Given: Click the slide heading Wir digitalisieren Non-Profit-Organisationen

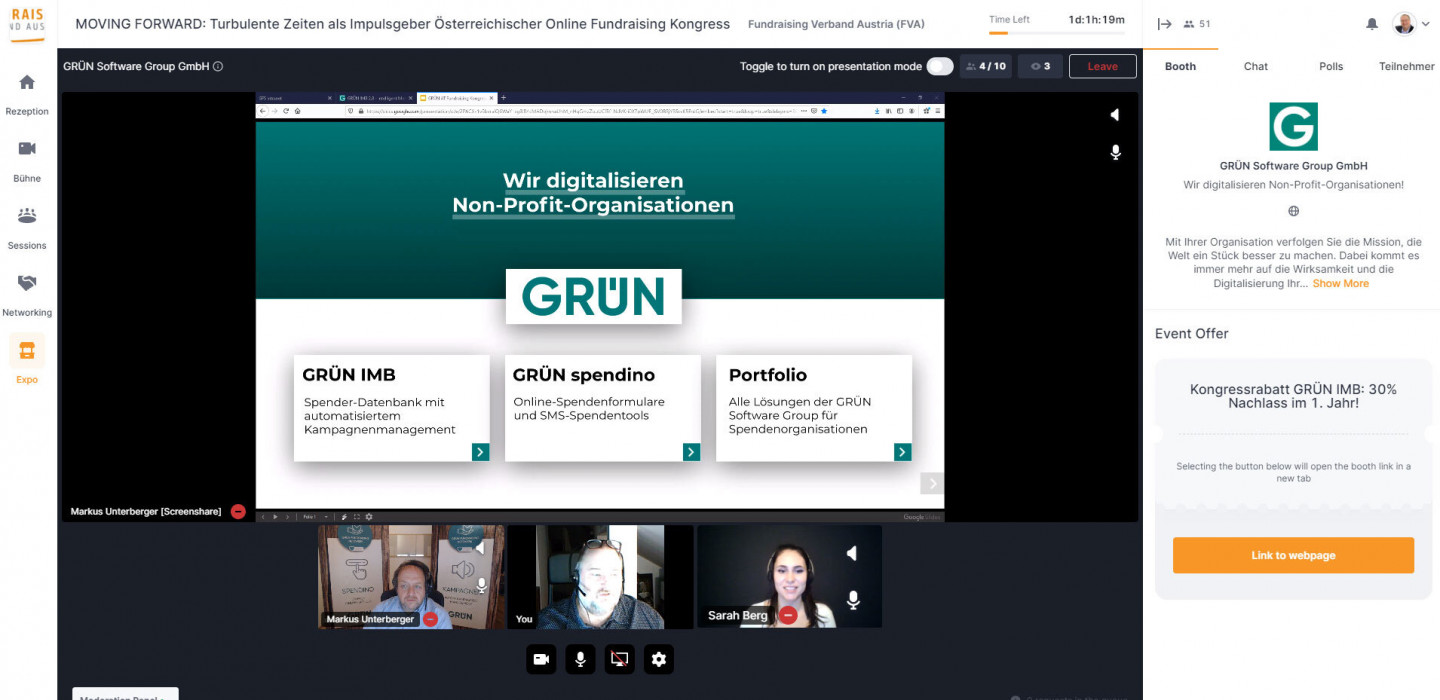Looking at the screenshot, I should tap(593, 193).
